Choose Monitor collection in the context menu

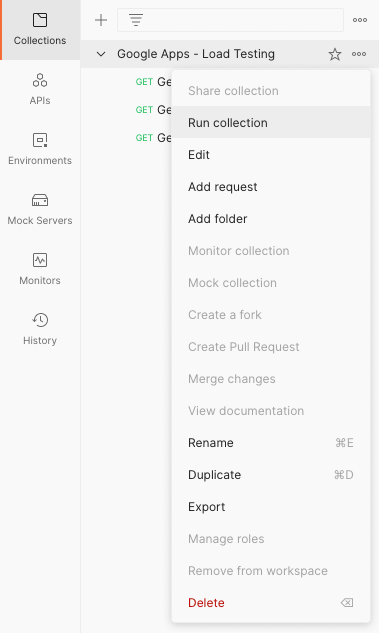[x=271, y=251]
